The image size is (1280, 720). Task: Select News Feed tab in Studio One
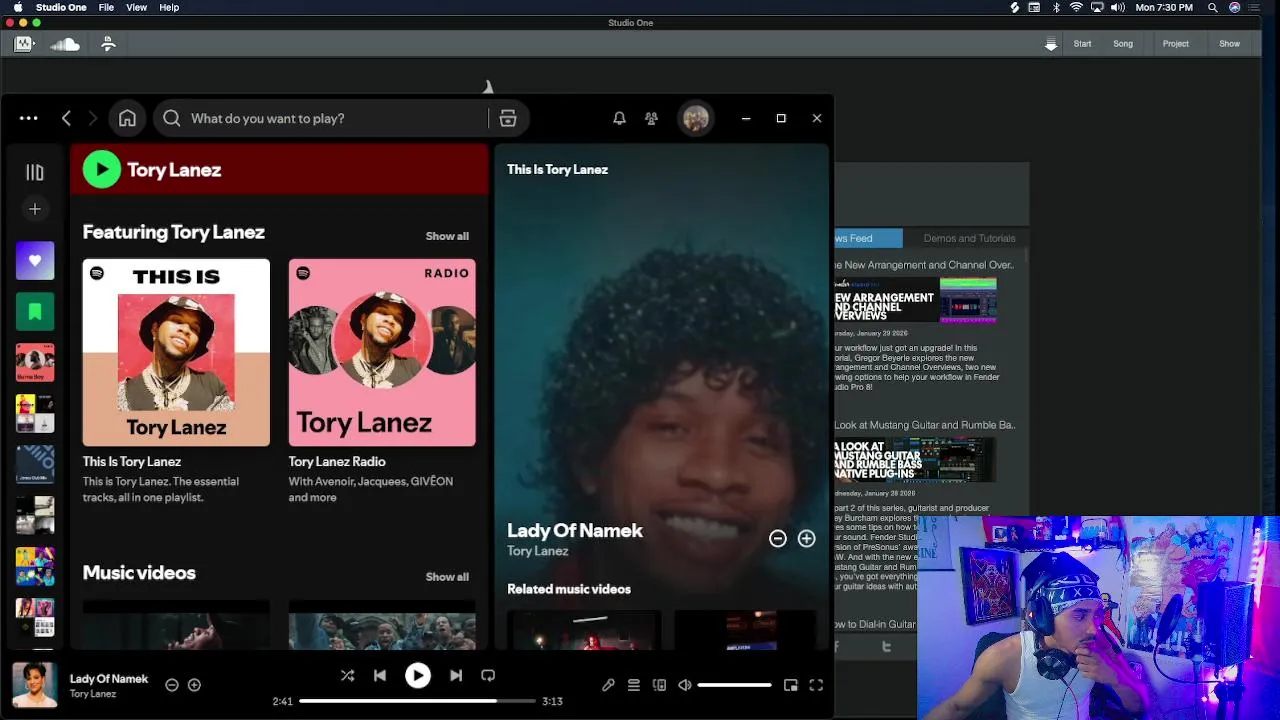[x=868, y=238]
